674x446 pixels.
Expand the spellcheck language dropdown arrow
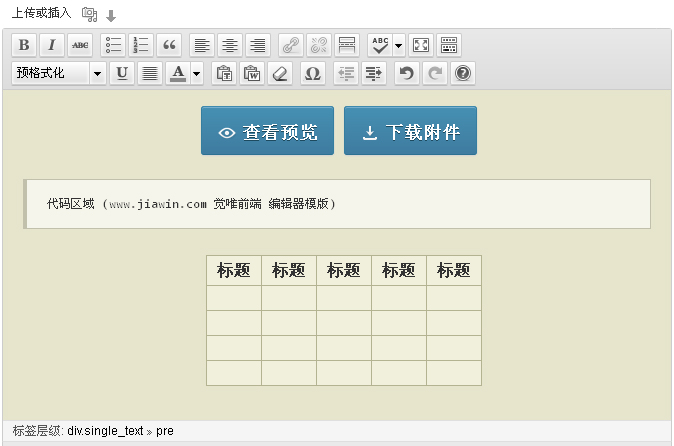tap(398, 45)
